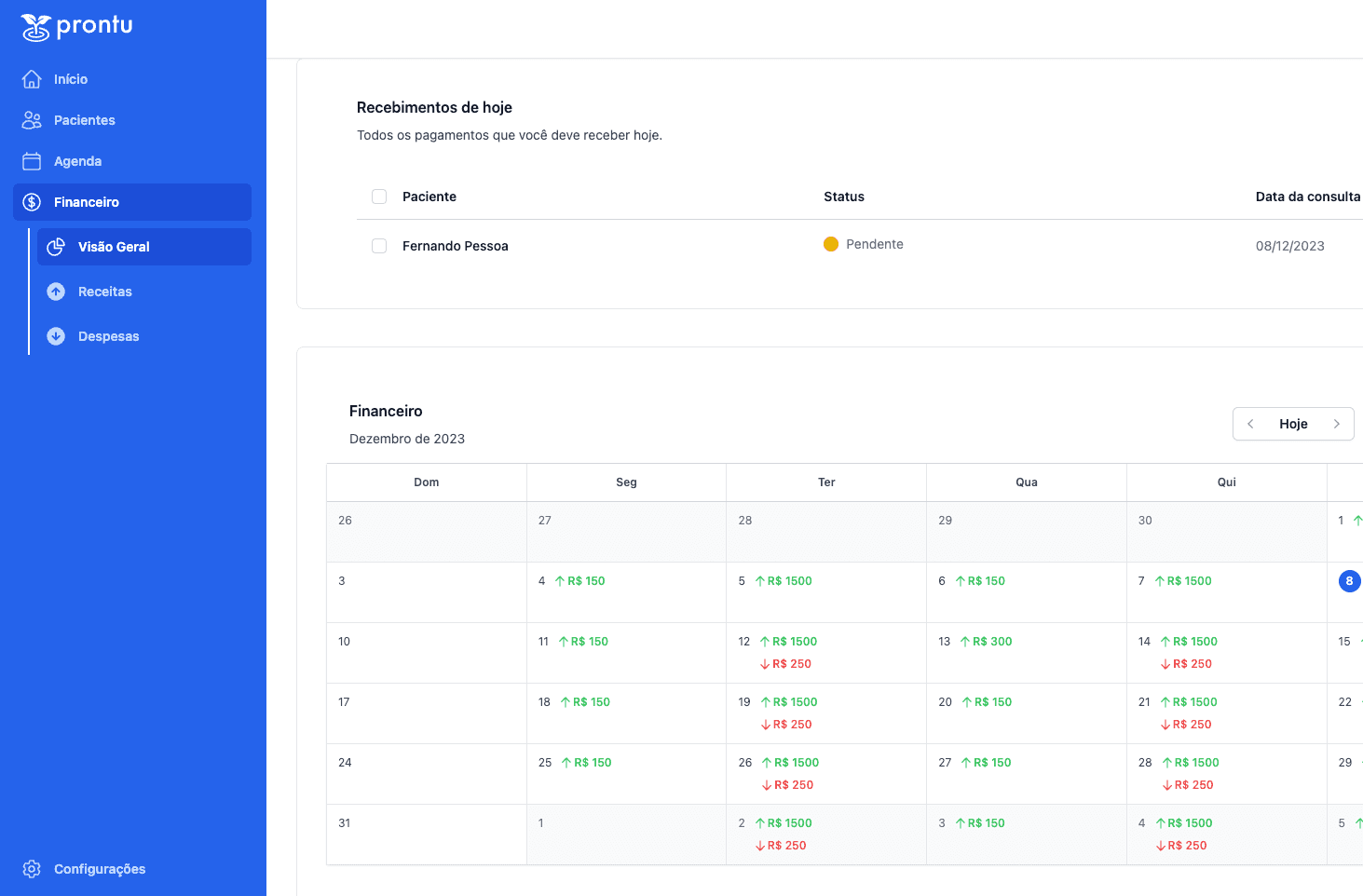Image resolution: width=1363 pixels, height=896 pixels.
Task: Click the Agenda calendar icon
Action: point(32,161)
